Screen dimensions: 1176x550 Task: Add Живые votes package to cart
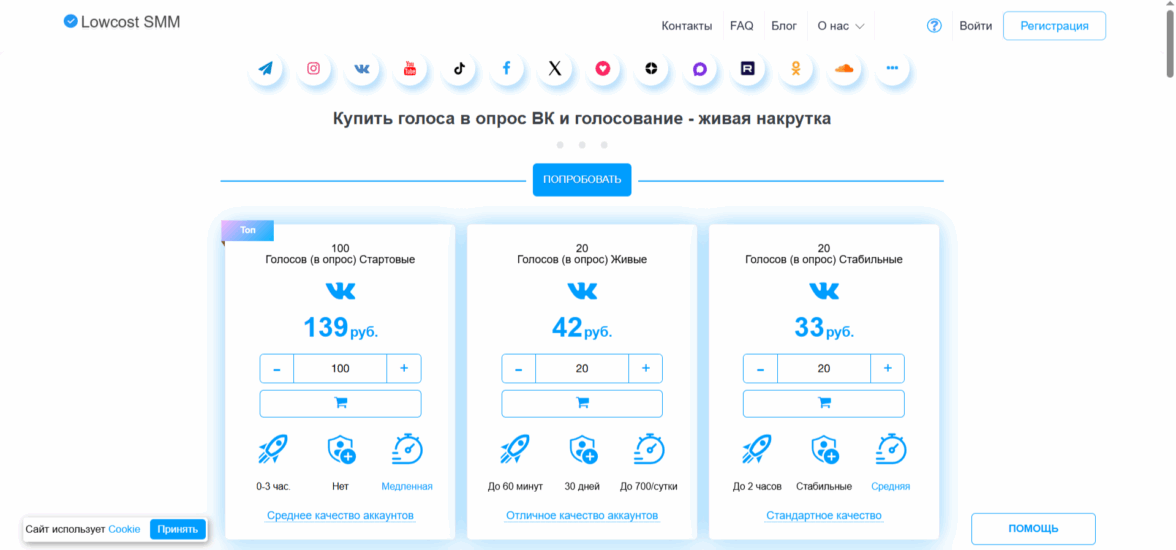(582, 404)
